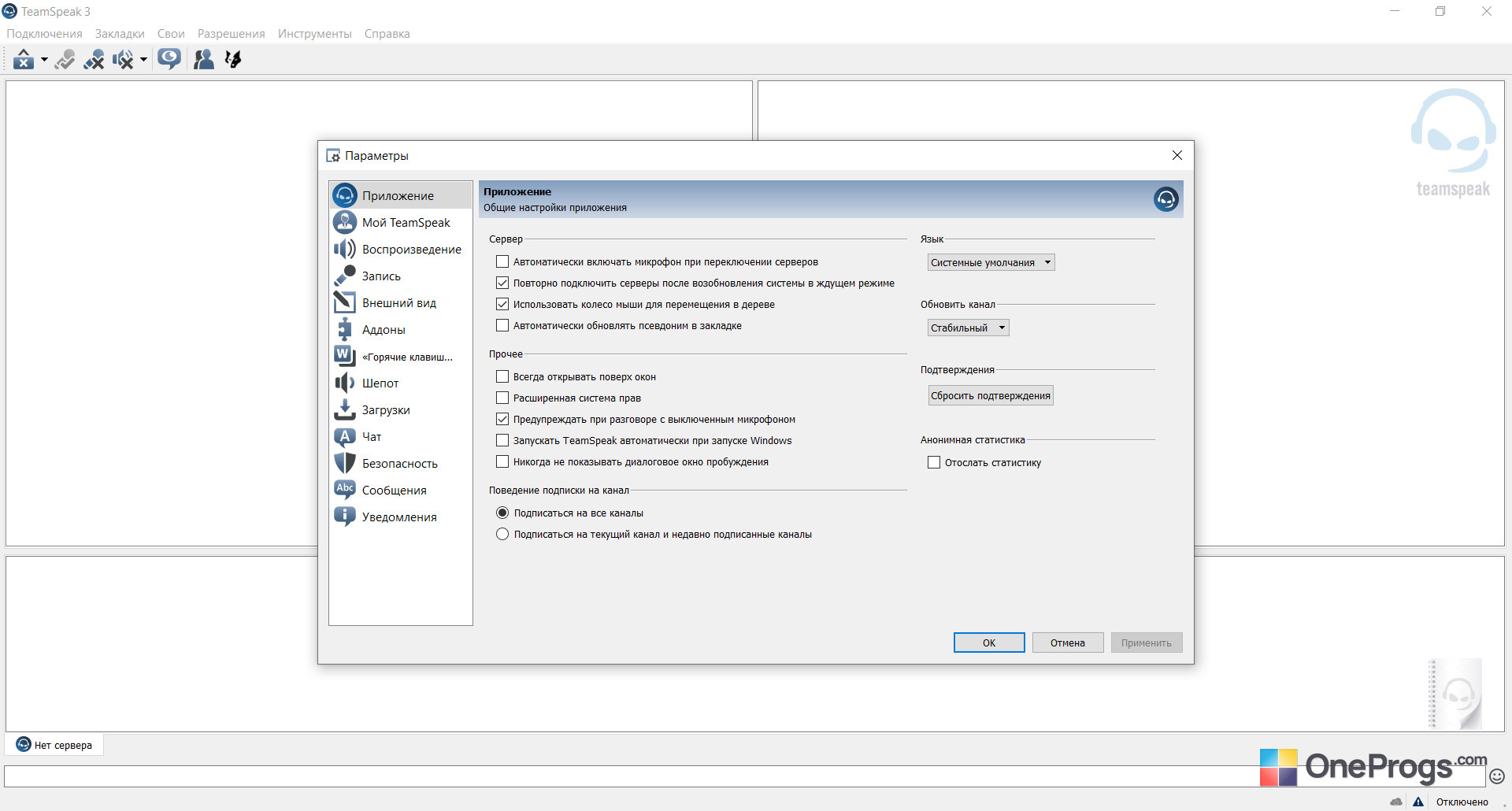Open the Сообщения settings section
Screen dimensions: 1512x811
pos(401,490)
